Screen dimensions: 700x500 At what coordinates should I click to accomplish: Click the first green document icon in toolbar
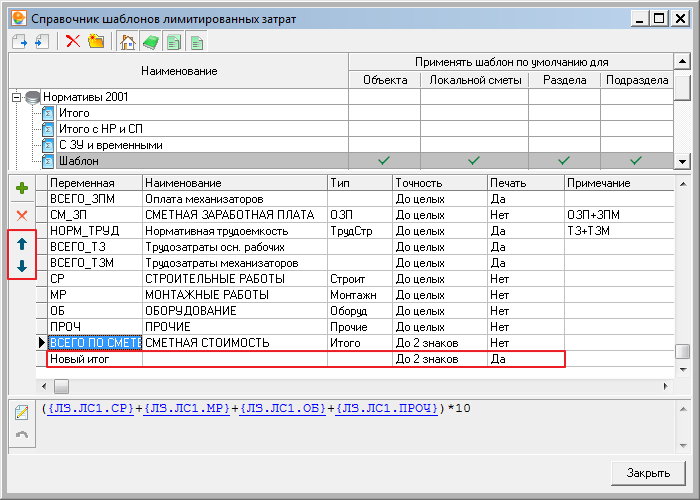174,42
